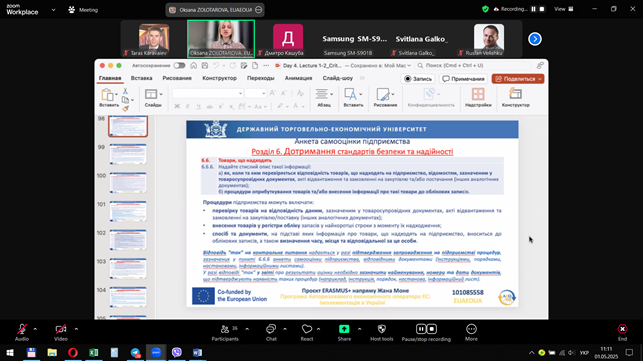Expand the Chat options arrow
The image size is (643, 361).
pyautogui.click(x=285, y=329)
